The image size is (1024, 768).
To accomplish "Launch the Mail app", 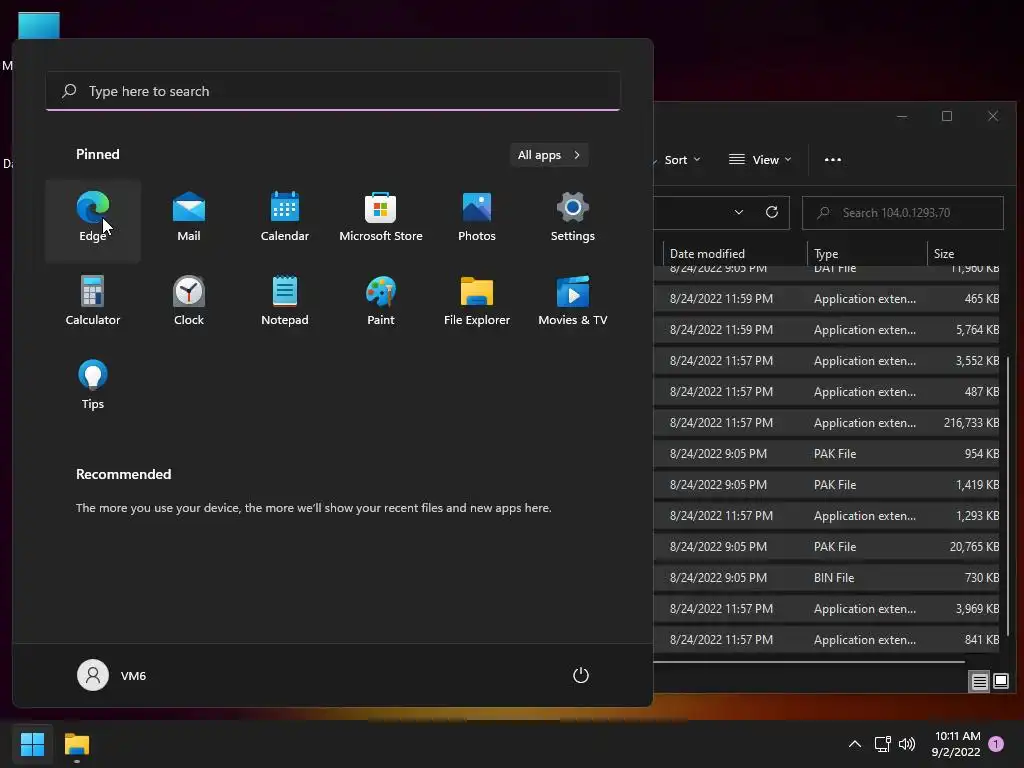I will pos(189,220).
